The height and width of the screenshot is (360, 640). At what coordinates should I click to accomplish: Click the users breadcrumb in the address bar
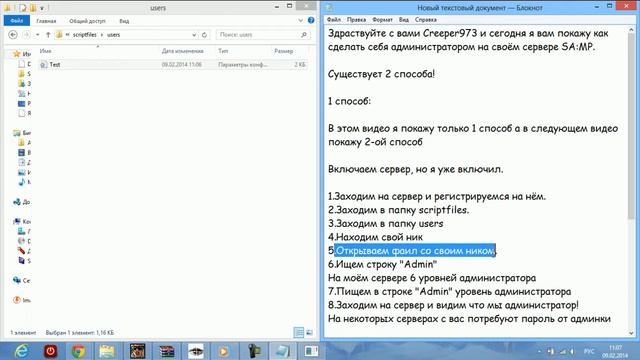click(113, 35)
